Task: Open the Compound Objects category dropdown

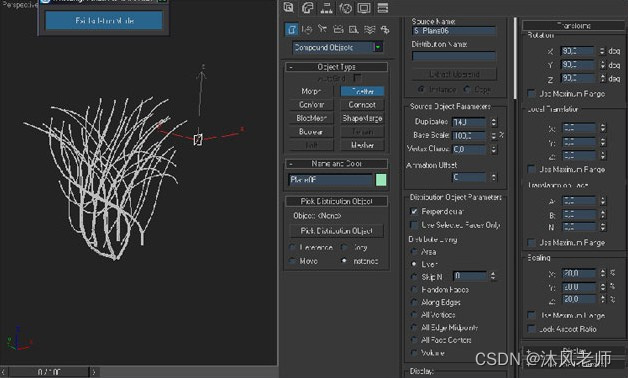Action: pos(378,47)
